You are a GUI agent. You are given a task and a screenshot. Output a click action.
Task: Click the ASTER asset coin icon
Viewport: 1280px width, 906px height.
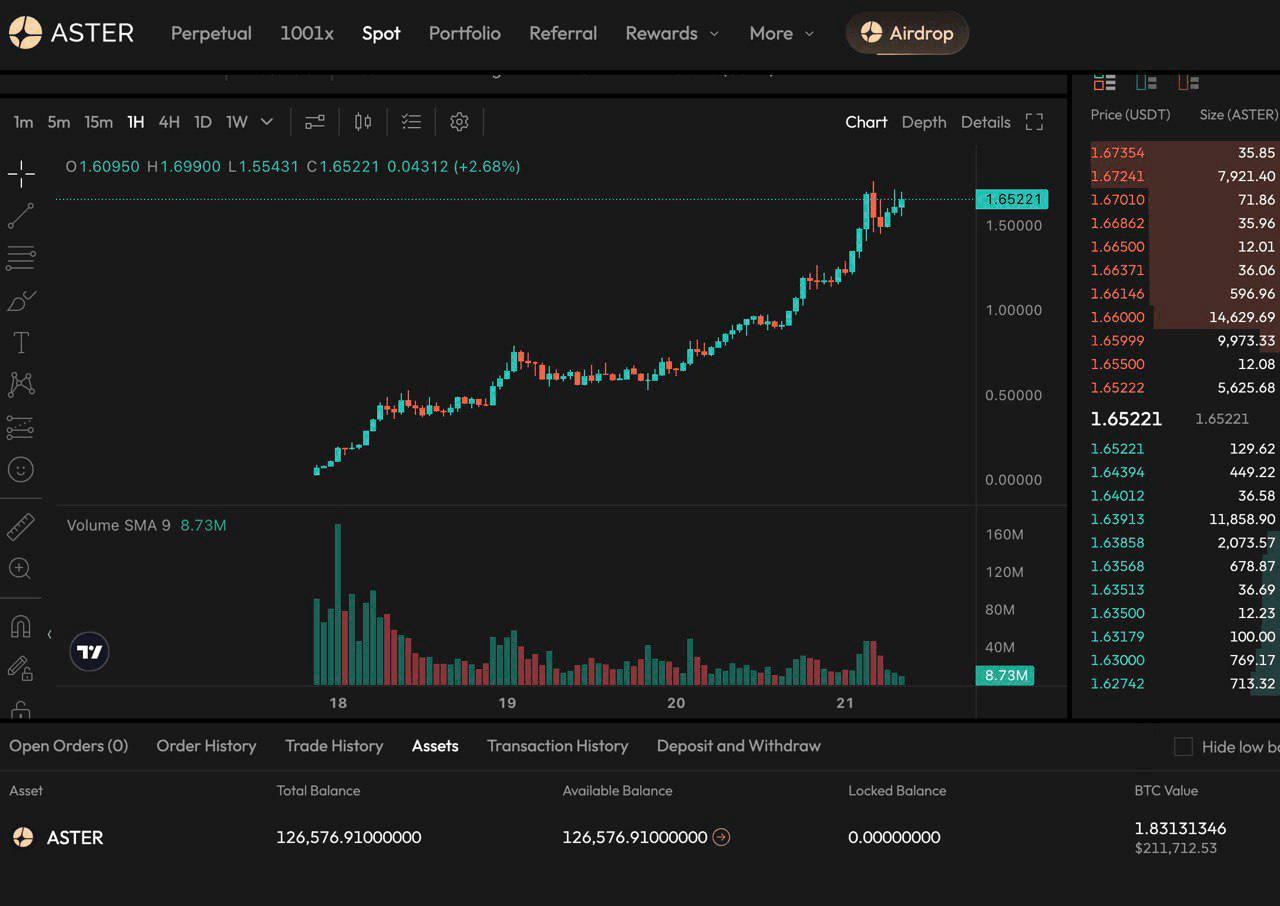click(x=22, y=837)
